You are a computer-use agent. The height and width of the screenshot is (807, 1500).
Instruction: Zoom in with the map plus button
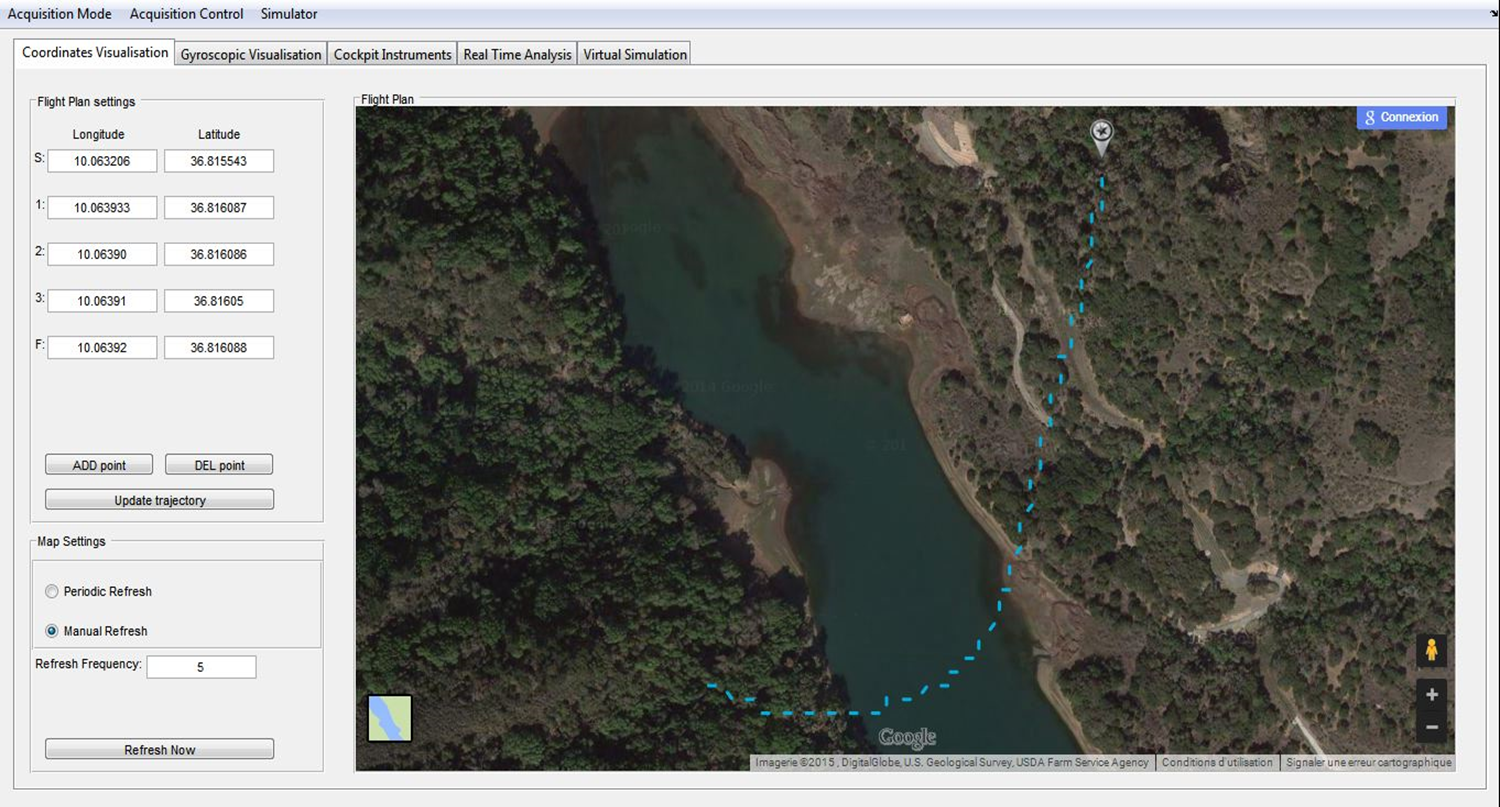point(1431,694)
